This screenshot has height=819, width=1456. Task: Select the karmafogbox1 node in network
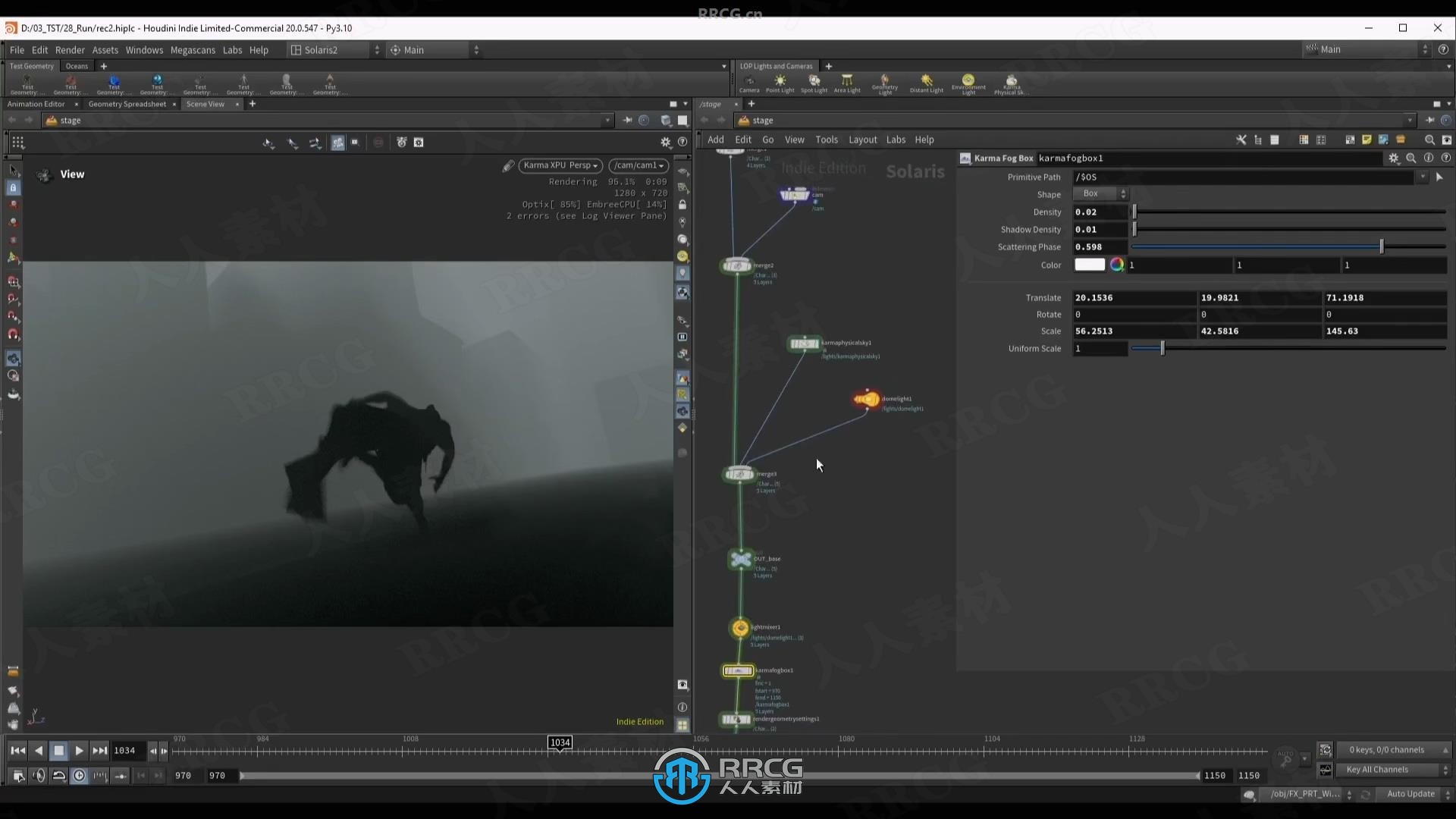pos(738,671)
